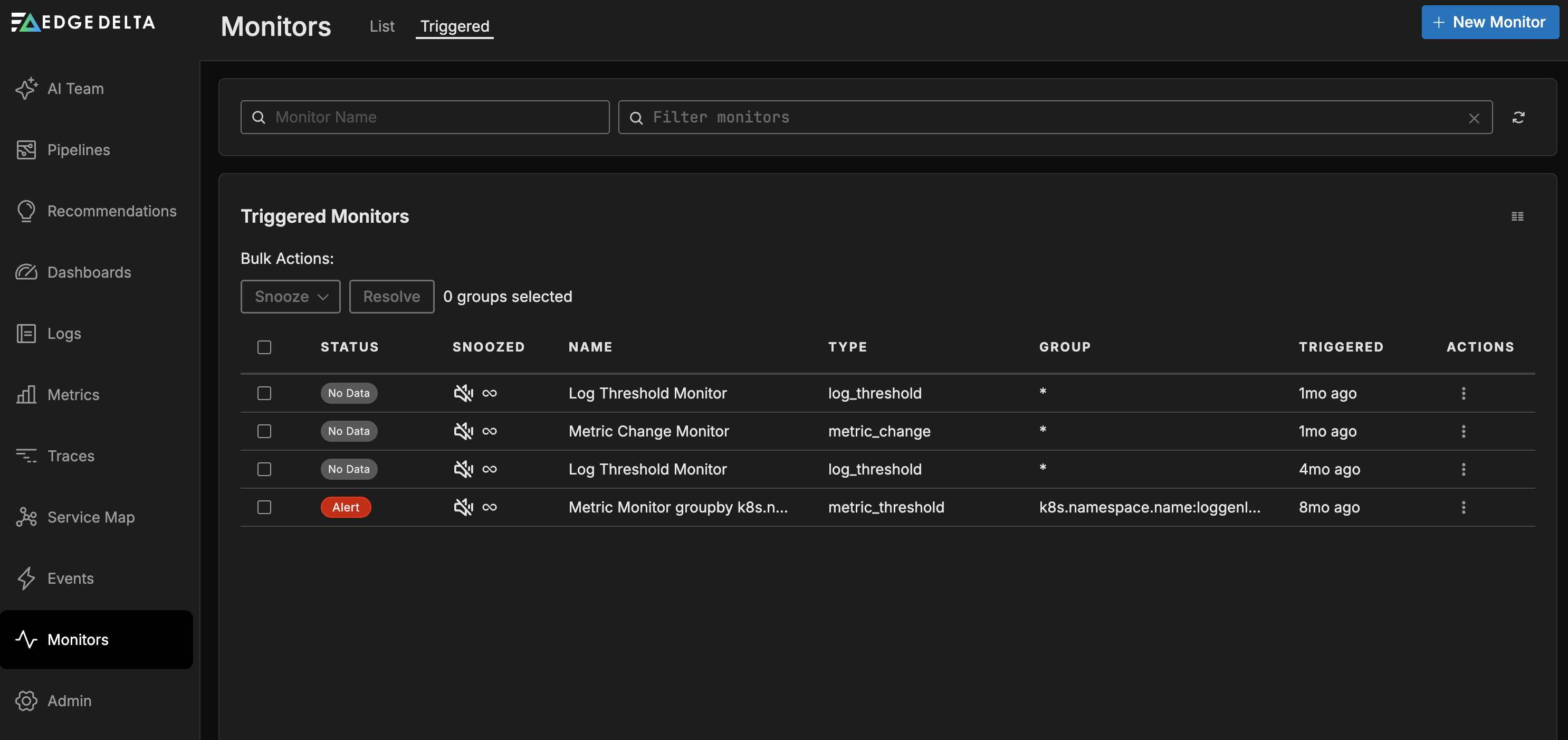This screenshot has height=740, width=1568.
Task: Open the Dashboards section
Action: pos(89,272)
